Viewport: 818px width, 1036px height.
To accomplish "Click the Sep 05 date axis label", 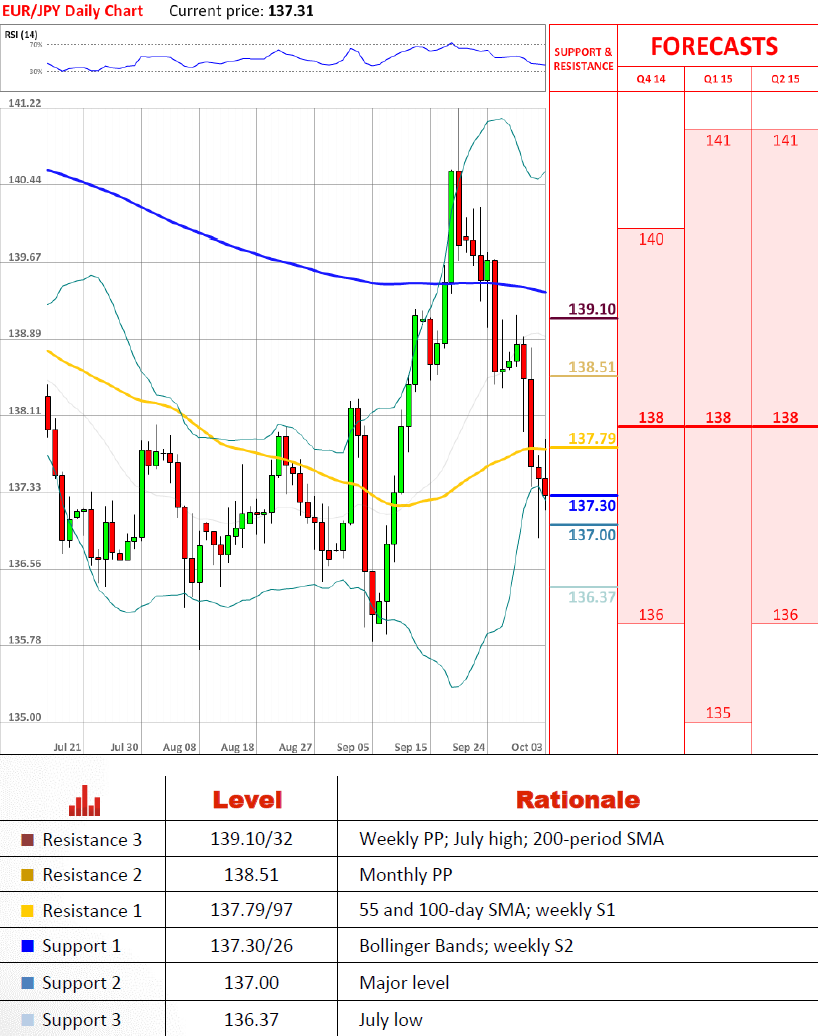I will tap(353, 747).
